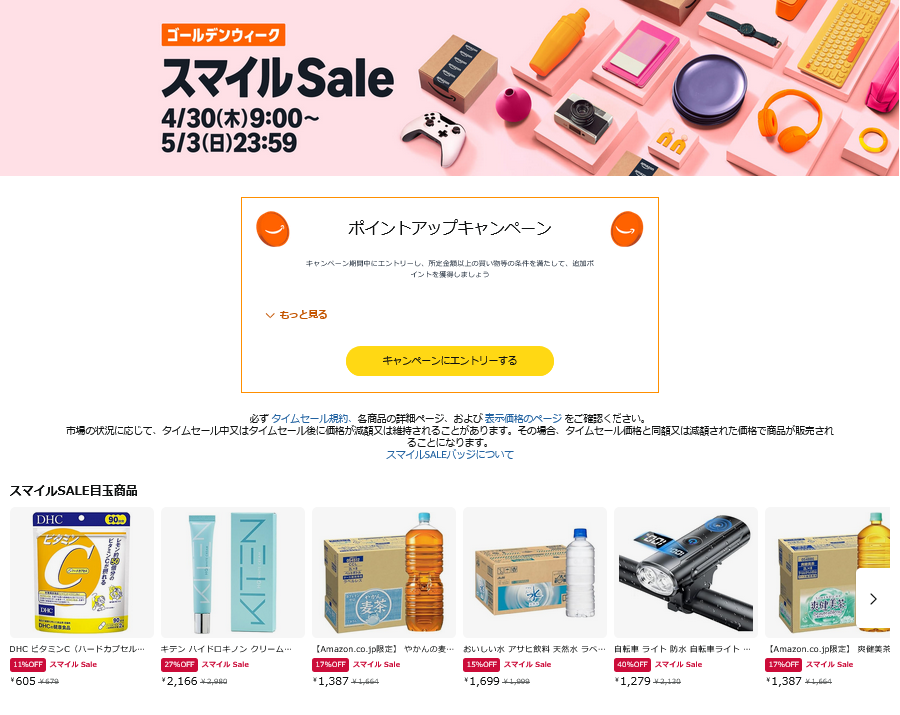
Task: Open タイムセール規約 link
Action: tap(310, 418)
